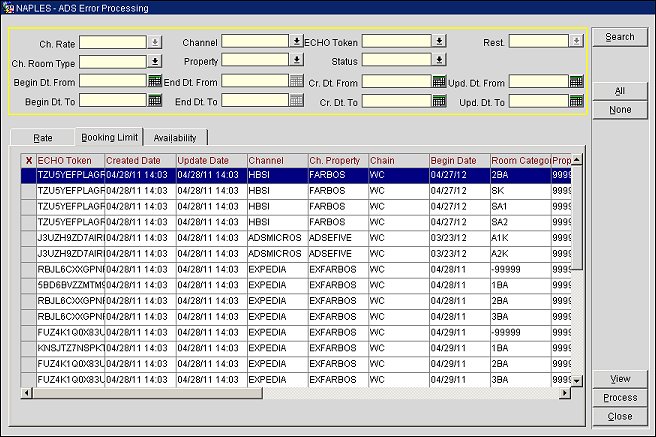Expand the ECHO Token dropdown
This screenshot has height=437, width=656.
tap(439, 42)
